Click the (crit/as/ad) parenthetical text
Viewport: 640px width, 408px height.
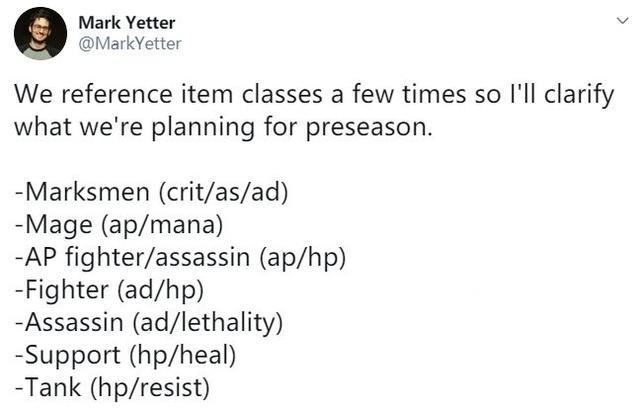click(x=223, y=192)
